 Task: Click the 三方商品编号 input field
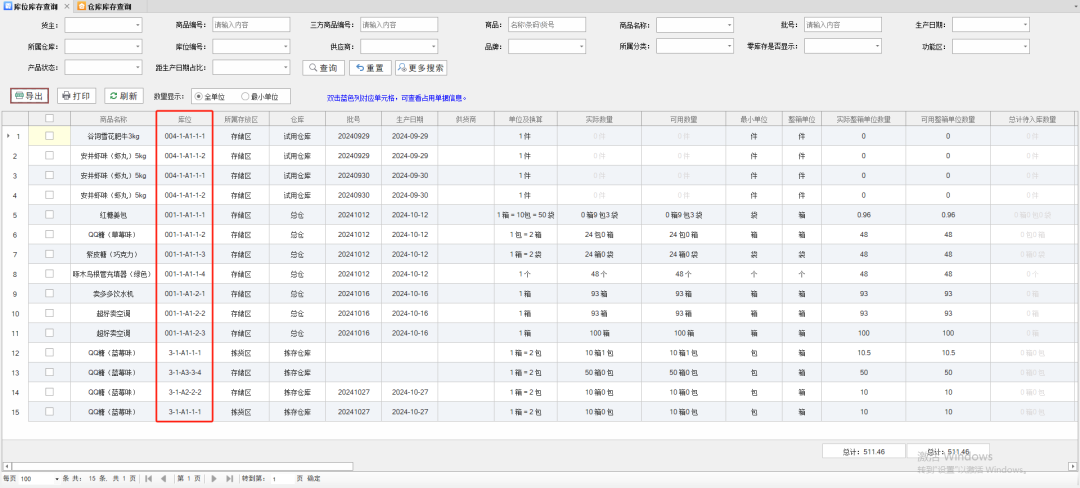(x=399, y=25)
